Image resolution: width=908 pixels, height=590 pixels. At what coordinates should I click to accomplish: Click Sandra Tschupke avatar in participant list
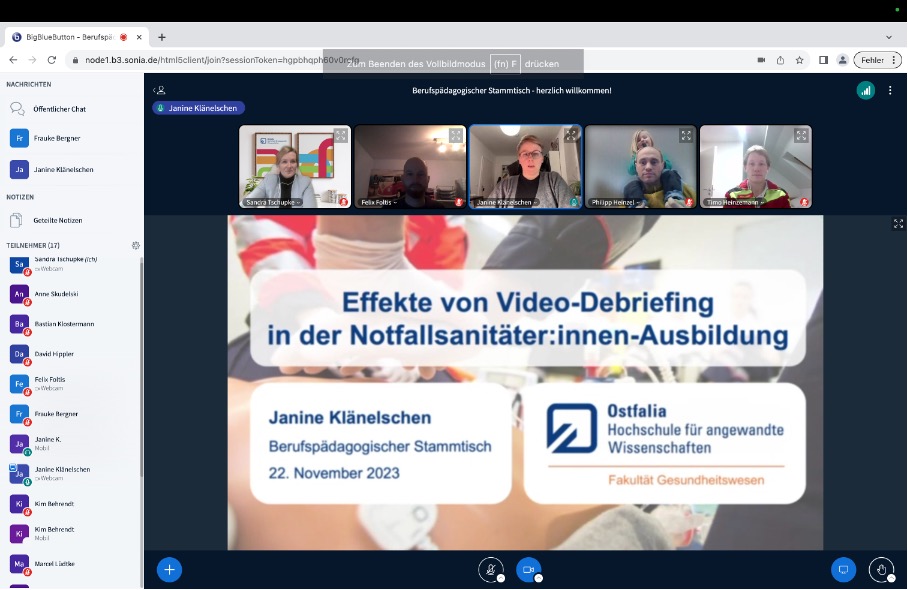[x=19, y=265]
